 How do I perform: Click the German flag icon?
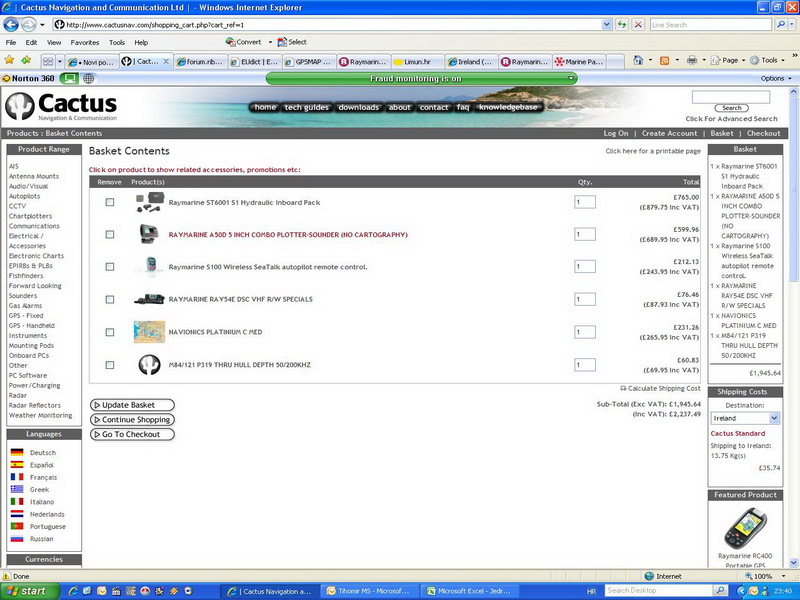17,453
